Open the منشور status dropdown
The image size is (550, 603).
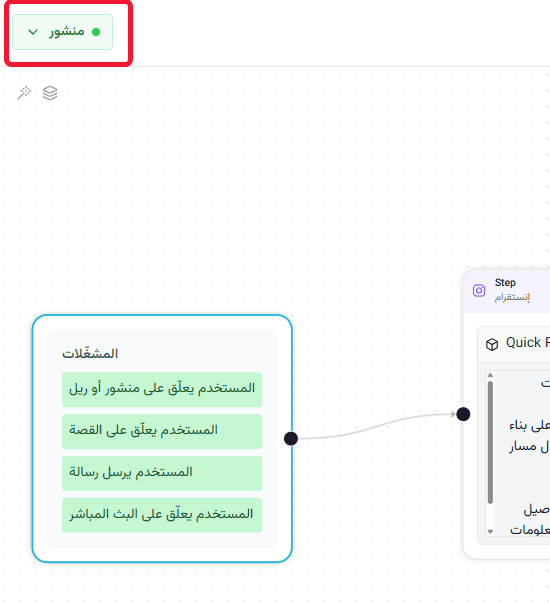click(62, 32)
